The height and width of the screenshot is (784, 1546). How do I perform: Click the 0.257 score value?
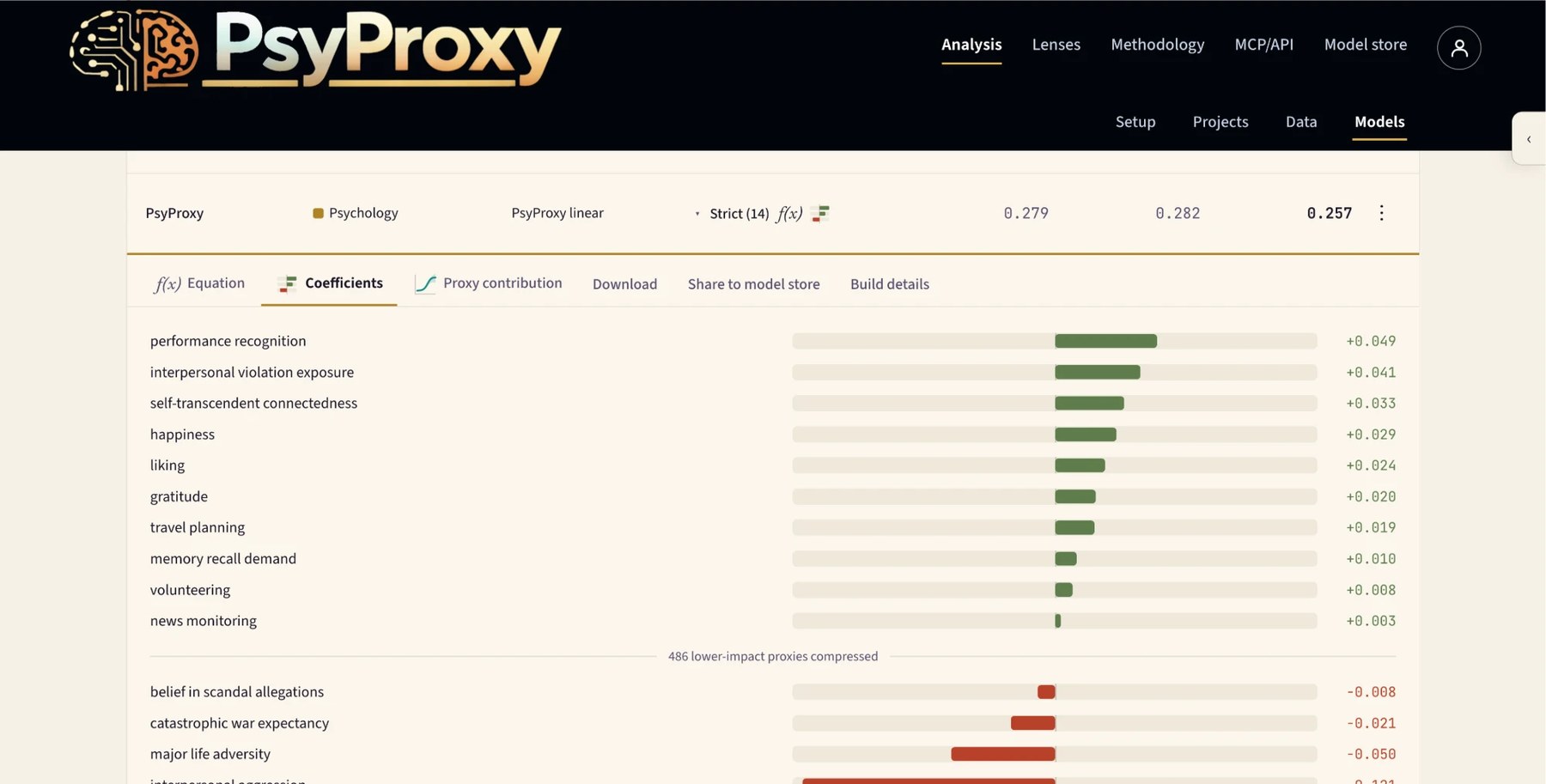tap(1329, 213)
